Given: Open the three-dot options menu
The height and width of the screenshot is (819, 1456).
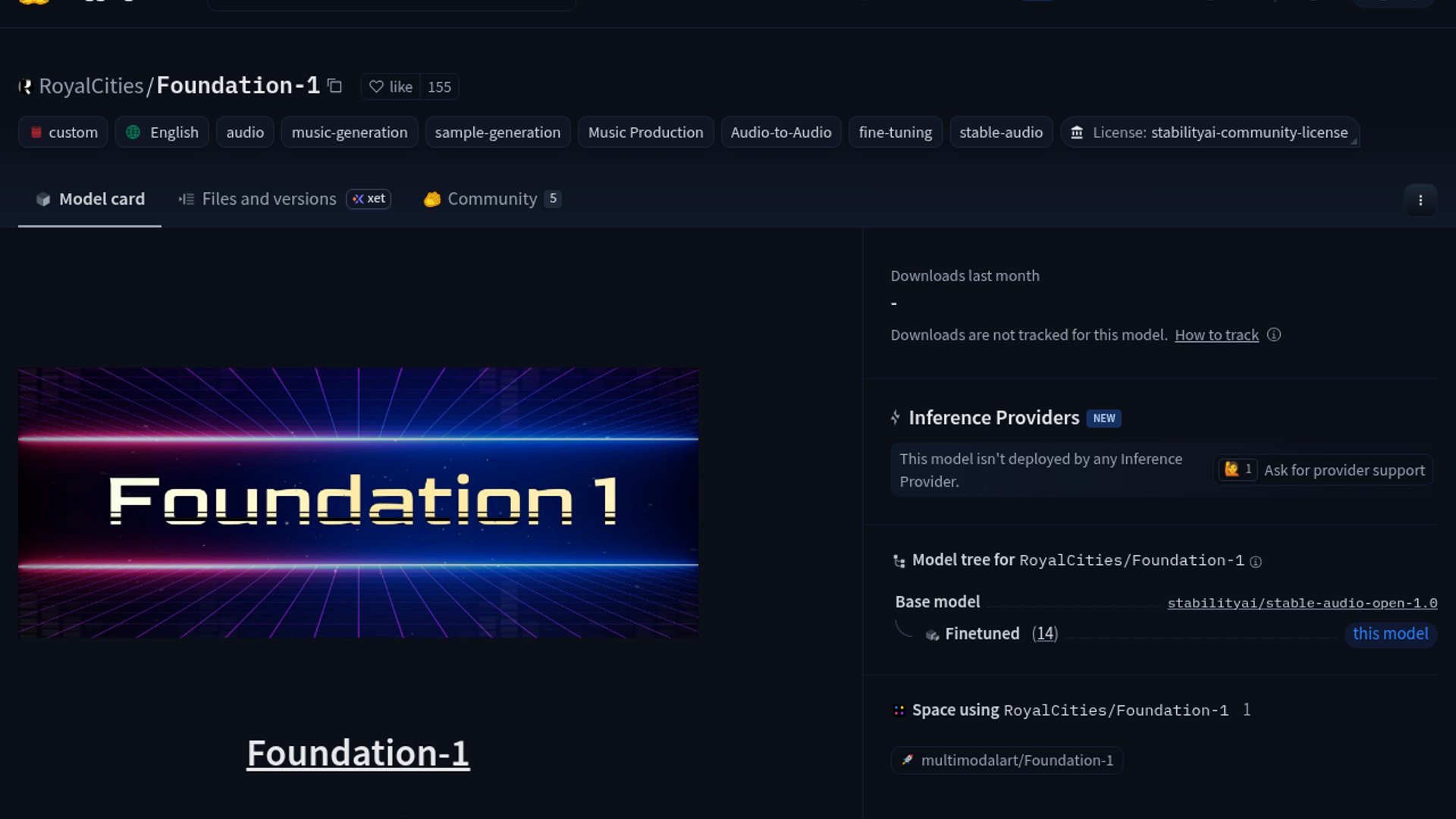Looking at the screenshot, I should [1420, 200].
